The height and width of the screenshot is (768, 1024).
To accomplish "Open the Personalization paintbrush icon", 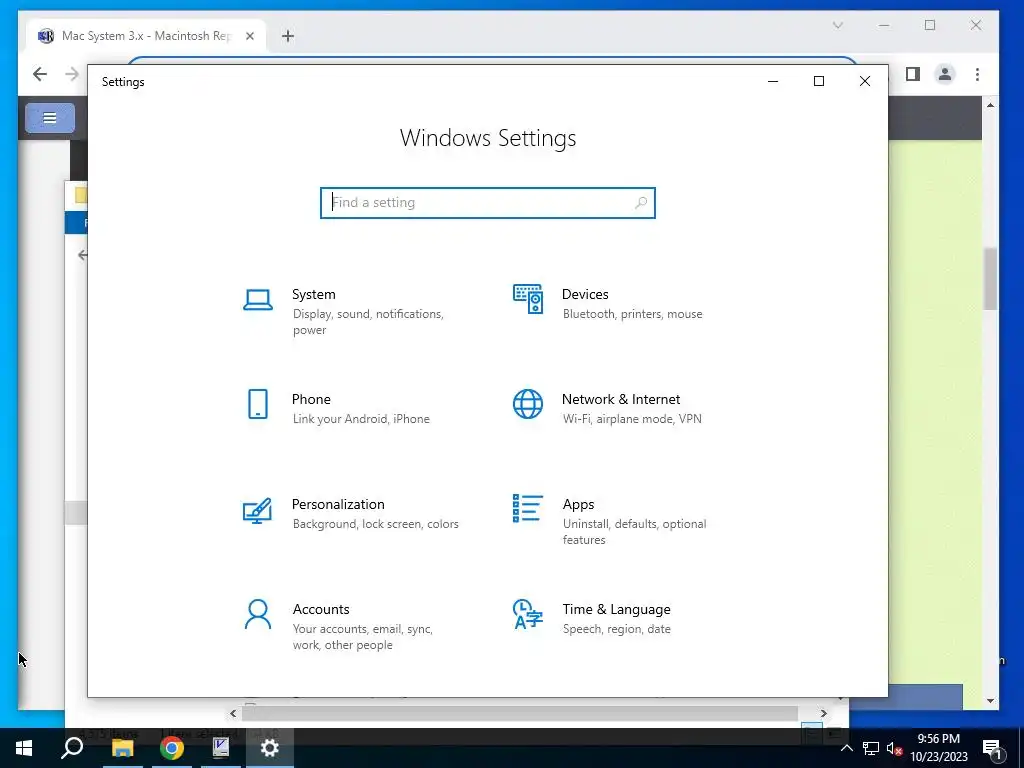I will tap(257, 511).
